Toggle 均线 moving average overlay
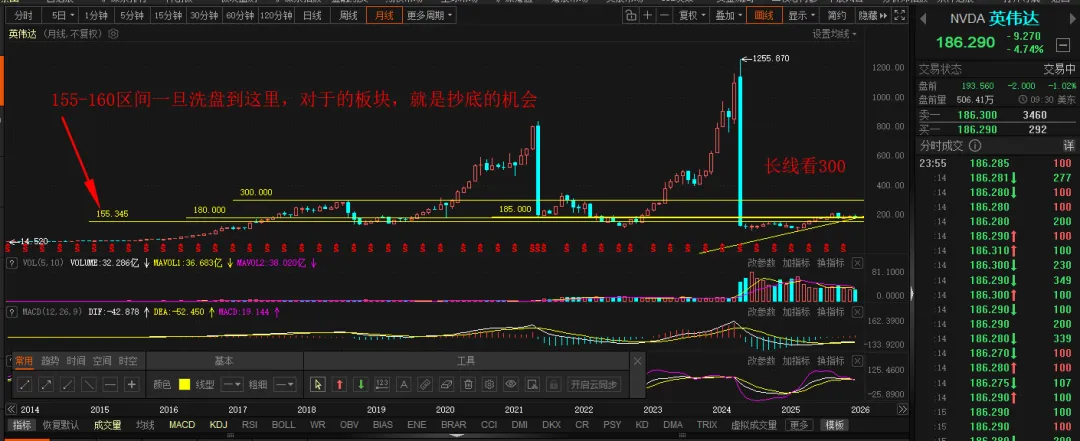The image size is (1080, 441). pos(145,425)
